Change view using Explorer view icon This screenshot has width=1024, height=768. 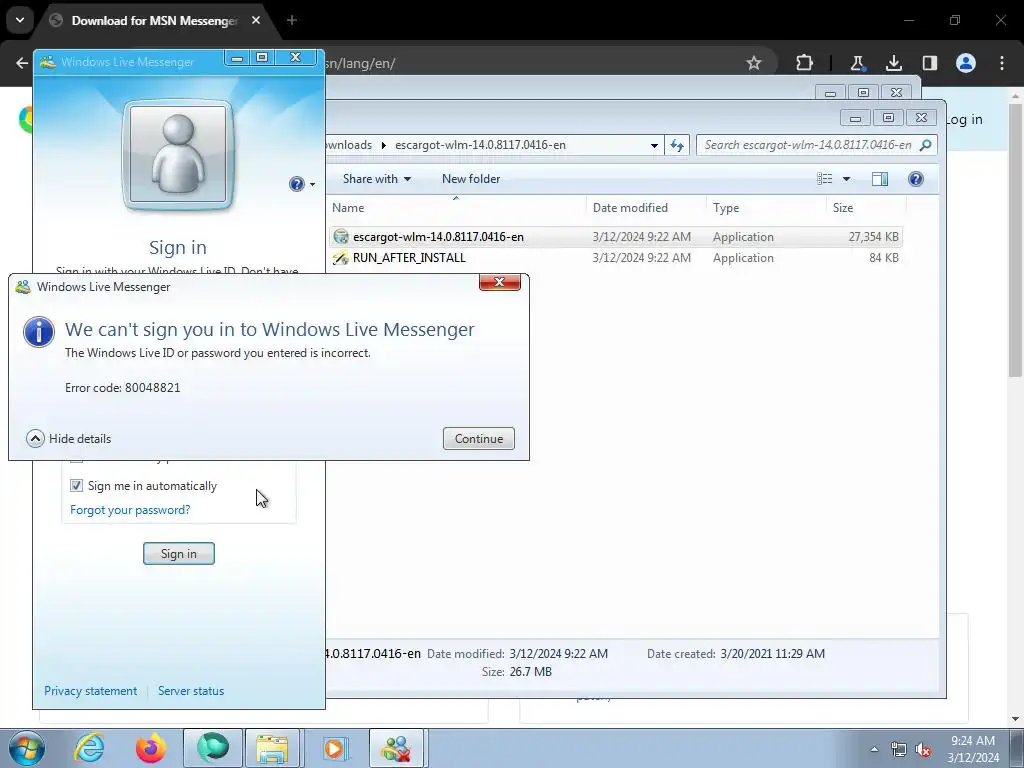pos(825,179)
